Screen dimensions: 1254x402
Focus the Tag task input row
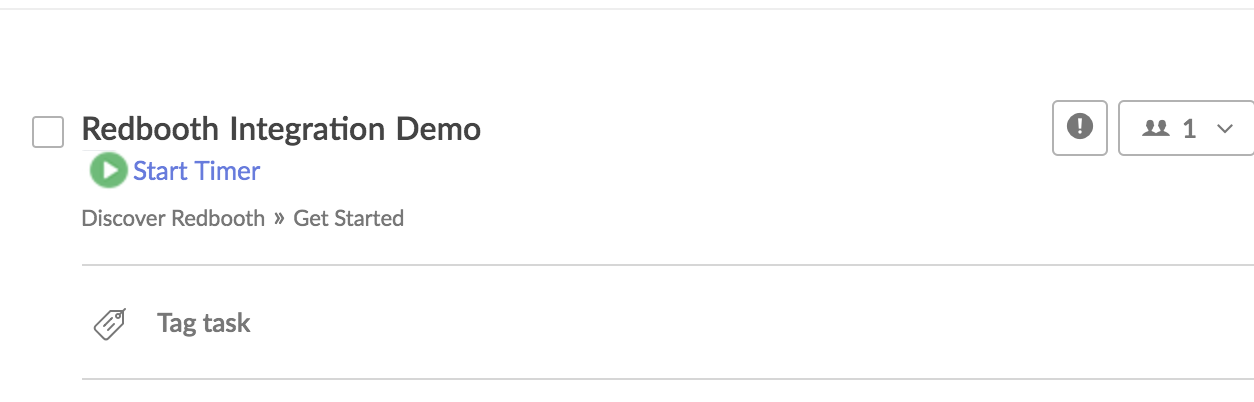click(667, 323)
